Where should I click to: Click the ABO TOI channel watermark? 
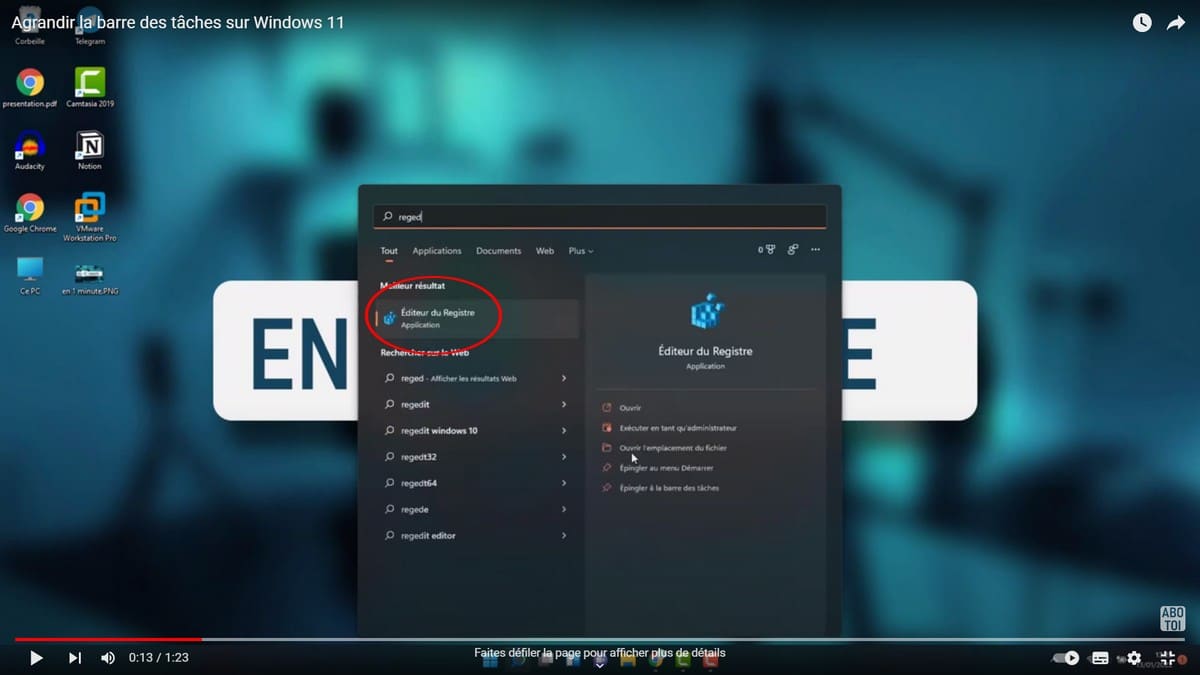tap(1171, 618)
